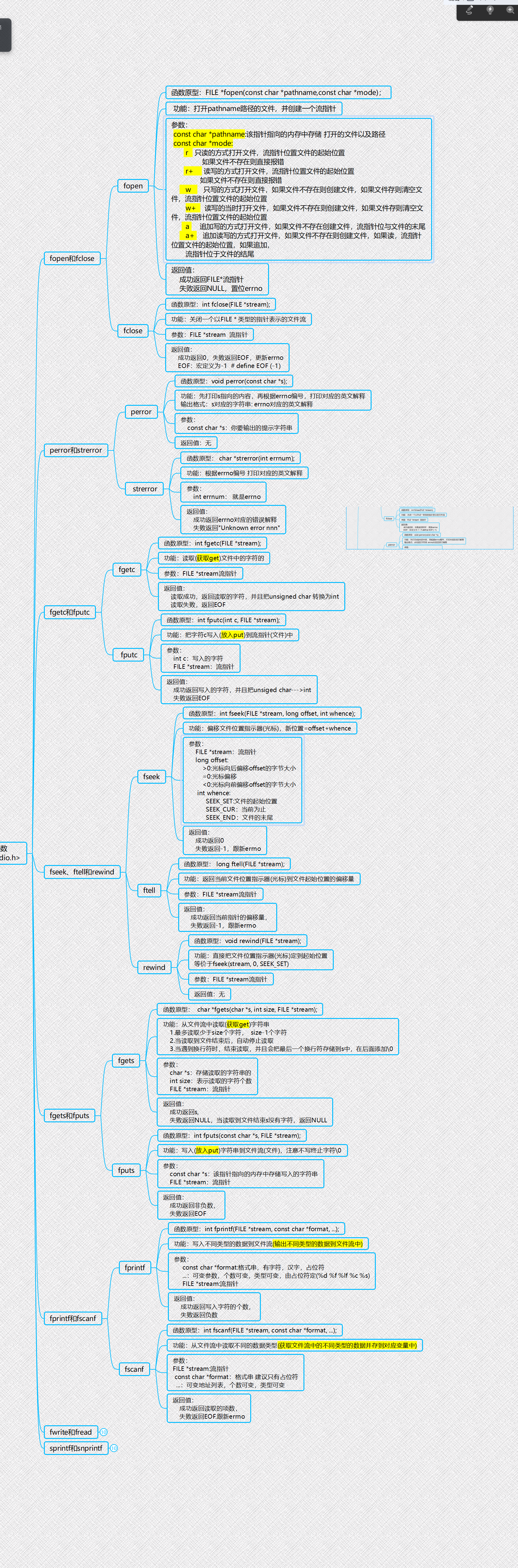Click fputs prototype 'int fputs(const char *s' node
This screenshot has height=1568, width=518.
231,1135
